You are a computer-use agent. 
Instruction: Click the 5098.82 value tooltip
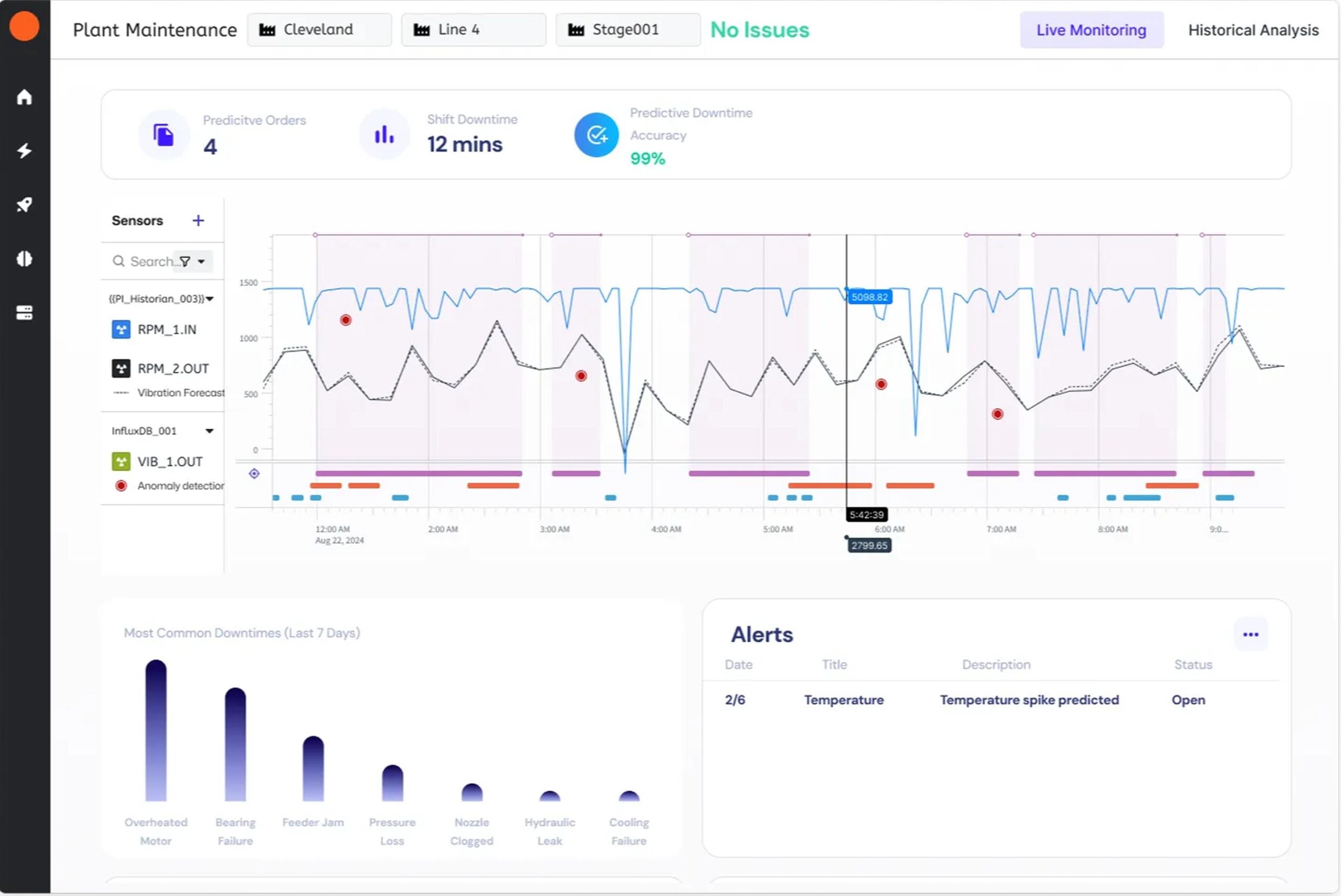870,297
